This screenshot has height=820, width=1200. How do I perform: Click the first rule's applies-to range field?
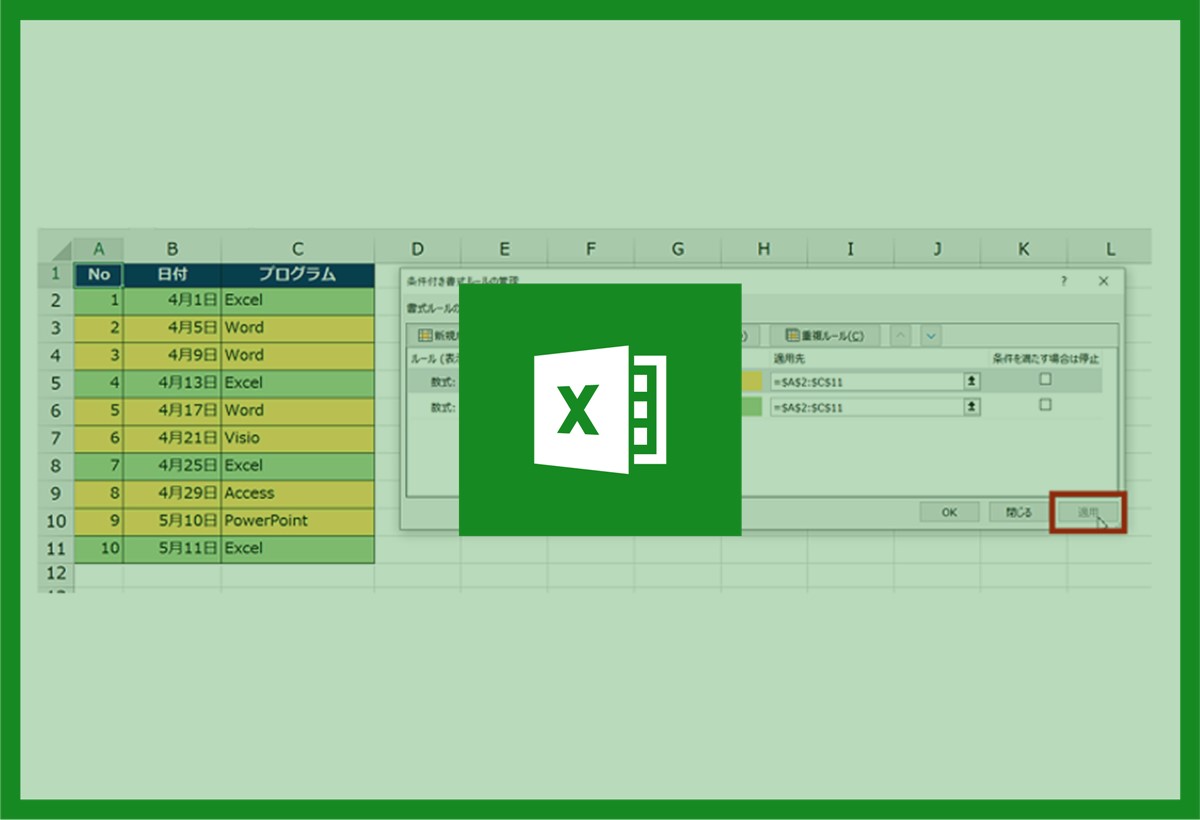click(864, 381)
